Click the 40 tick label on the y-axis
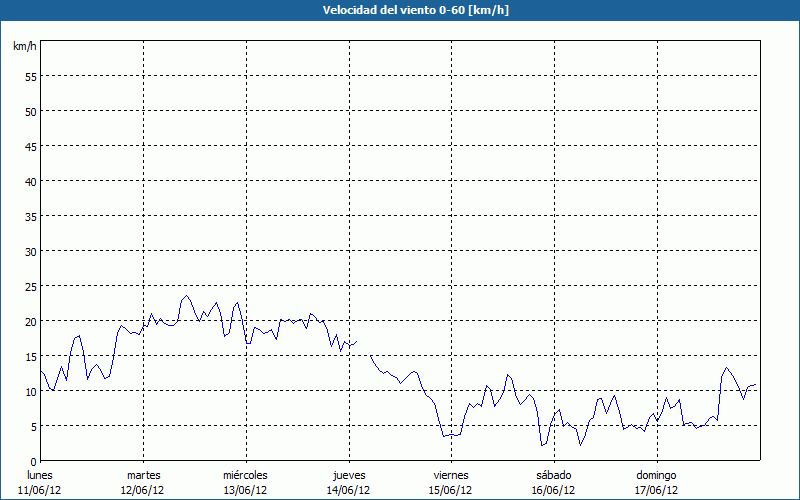800x500 pixels. [30, 181]
